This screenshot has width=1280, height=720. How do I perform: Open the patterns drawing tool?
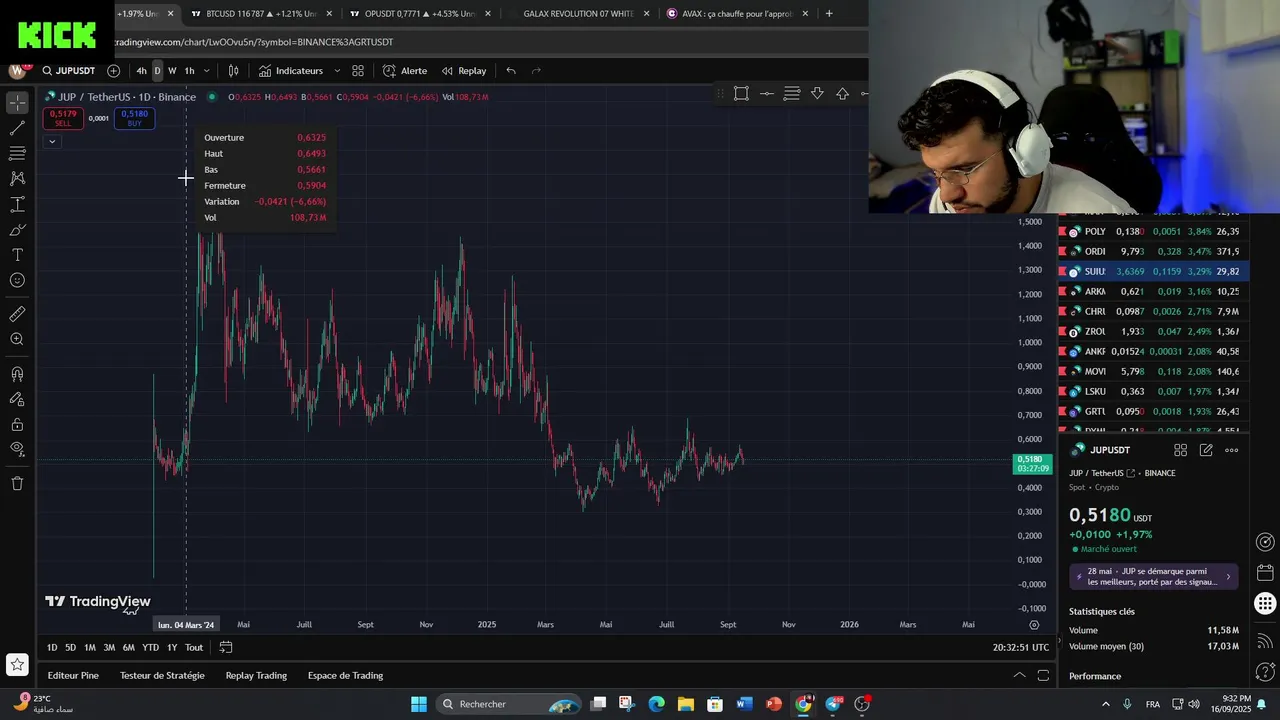pos(17,178)
